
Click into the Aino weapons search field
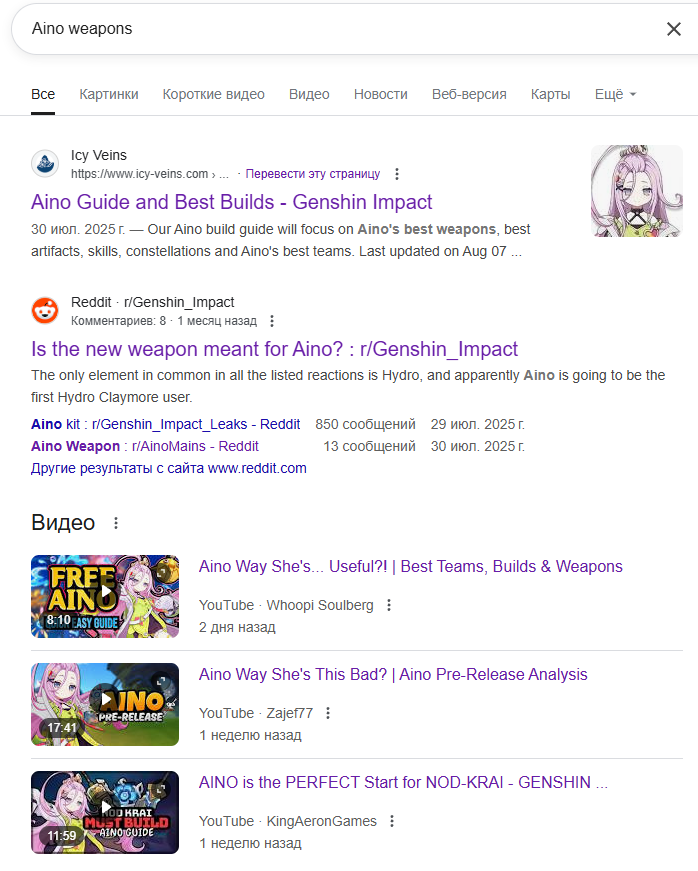pyautogui.click(x=333, y=29)
